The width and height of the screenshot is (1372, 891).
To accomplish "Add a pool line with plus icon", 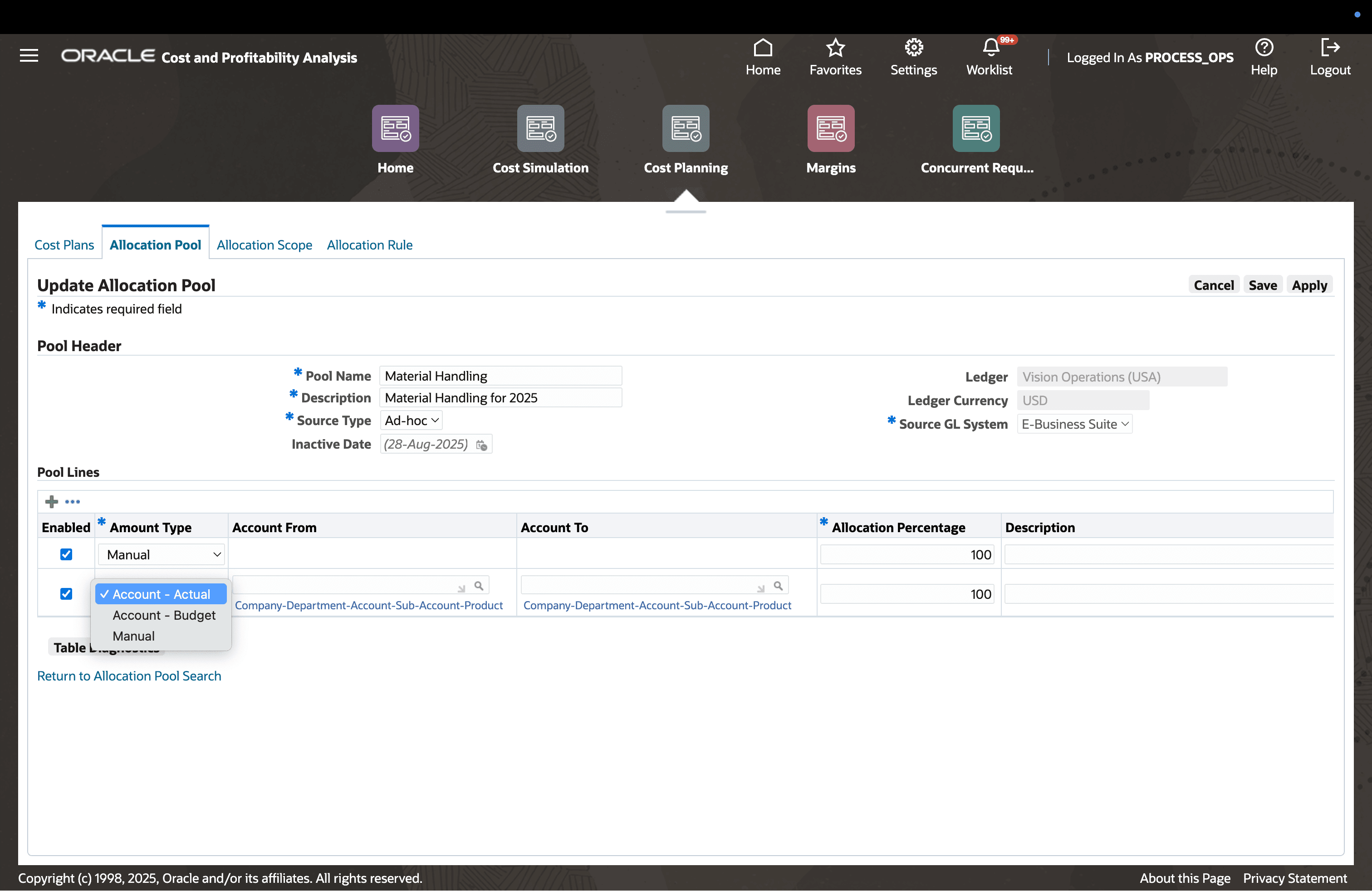I will [x=52, y=501].
